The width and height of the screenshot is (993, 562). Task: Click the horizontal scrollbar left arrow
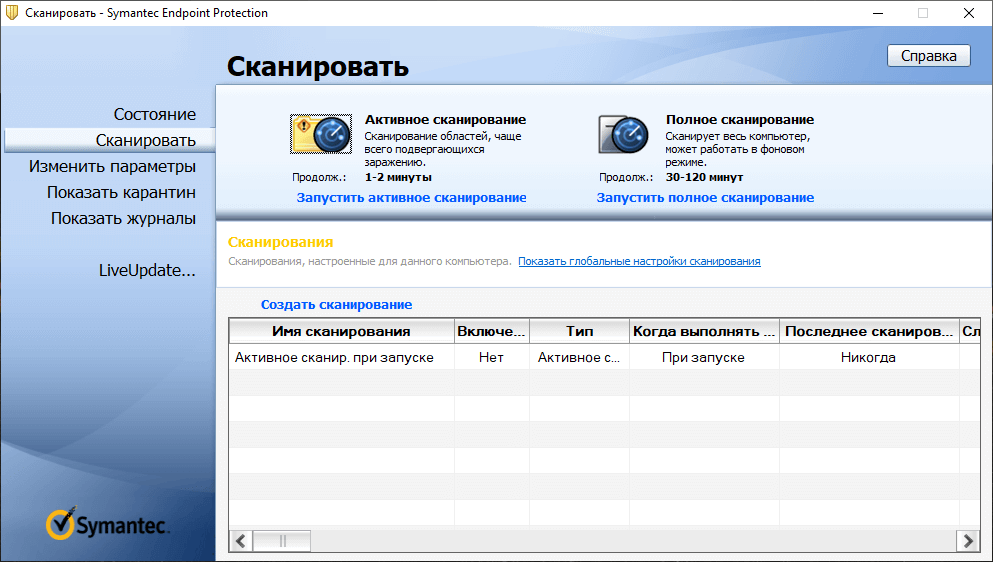241,541
